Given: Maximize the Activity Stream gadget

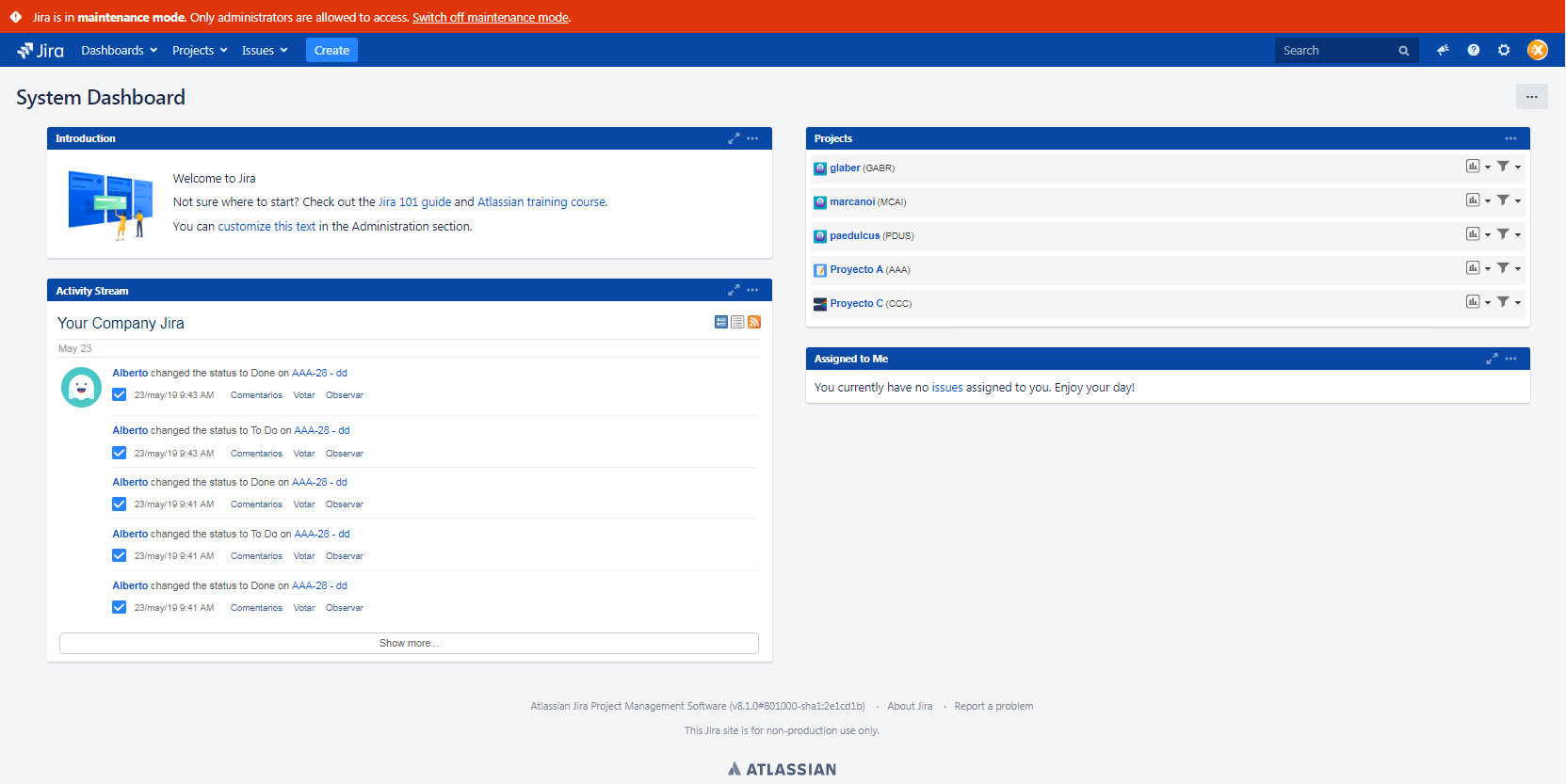Looking at the screenshot, I should [734, 290].
